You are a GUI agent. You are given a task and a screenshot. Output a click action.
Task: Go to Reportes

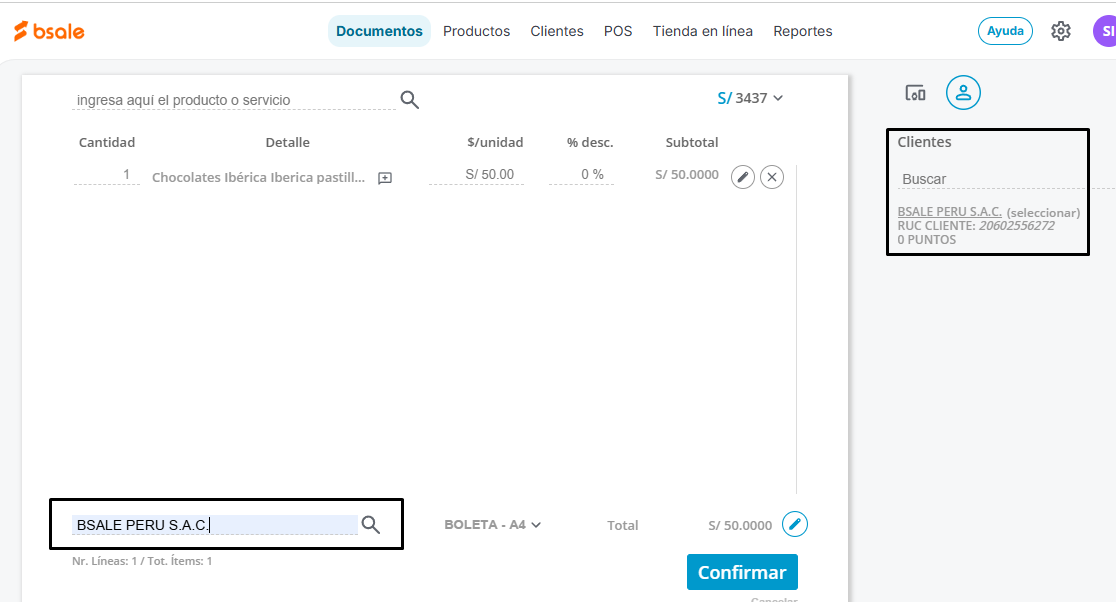pos(803,31)
